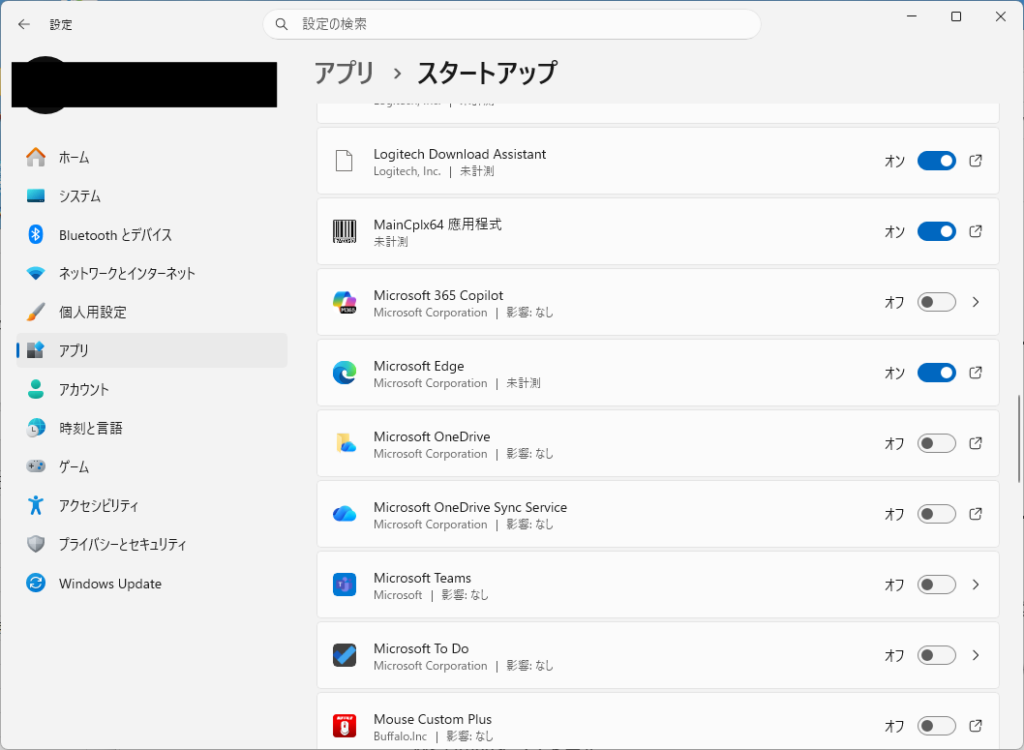
Task: Click the Microsoft To Do checkmark icon
Action: (344, 655)
